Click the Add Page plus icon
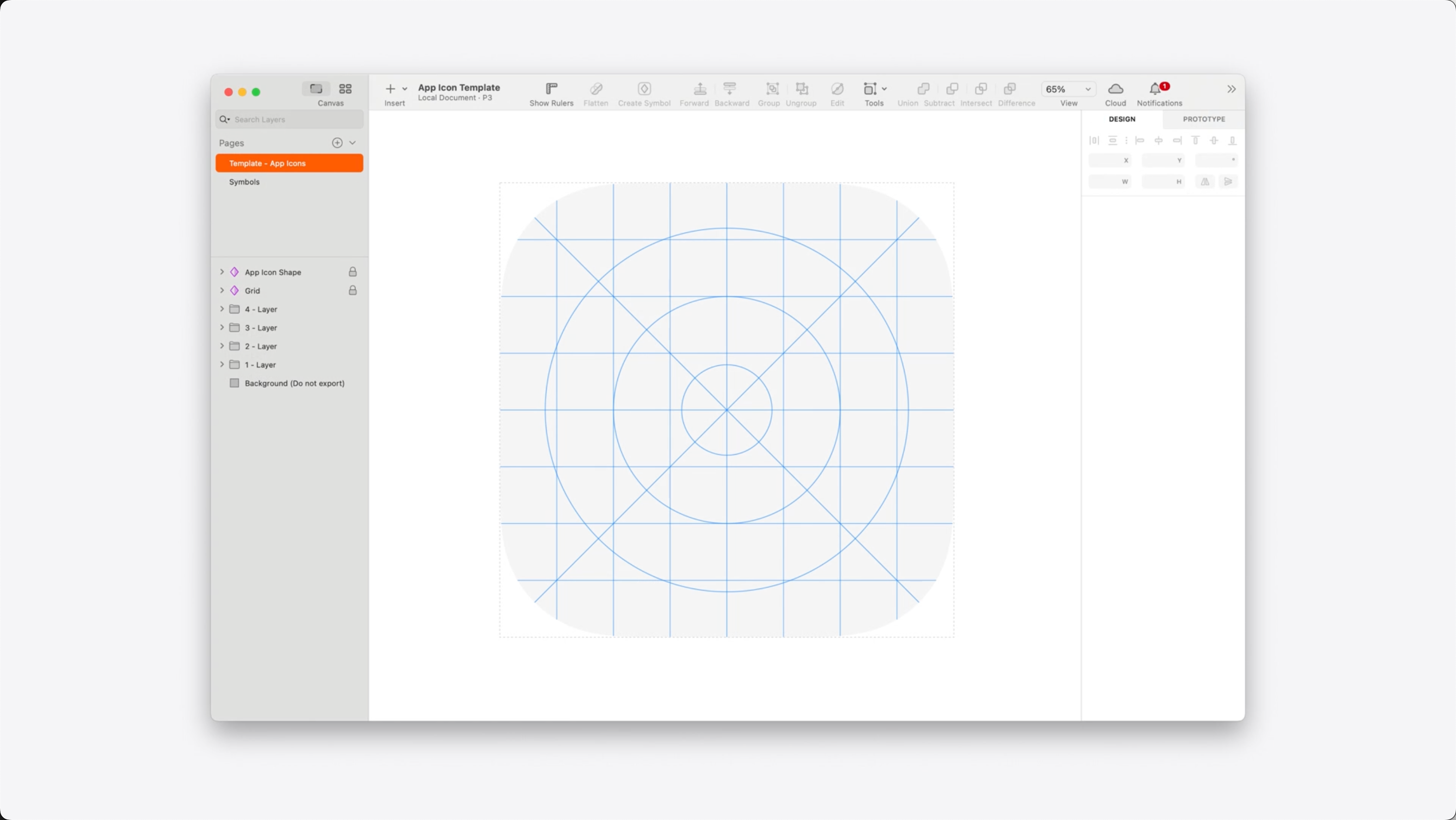Image resolution: width=1456 pixels, height=820 pixels. pos(337,143)
